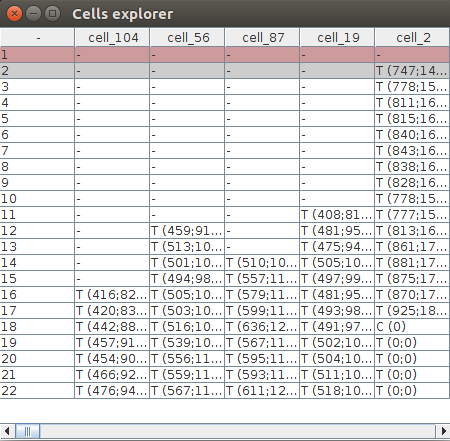Close the Cells explorer window

point(14,14)
